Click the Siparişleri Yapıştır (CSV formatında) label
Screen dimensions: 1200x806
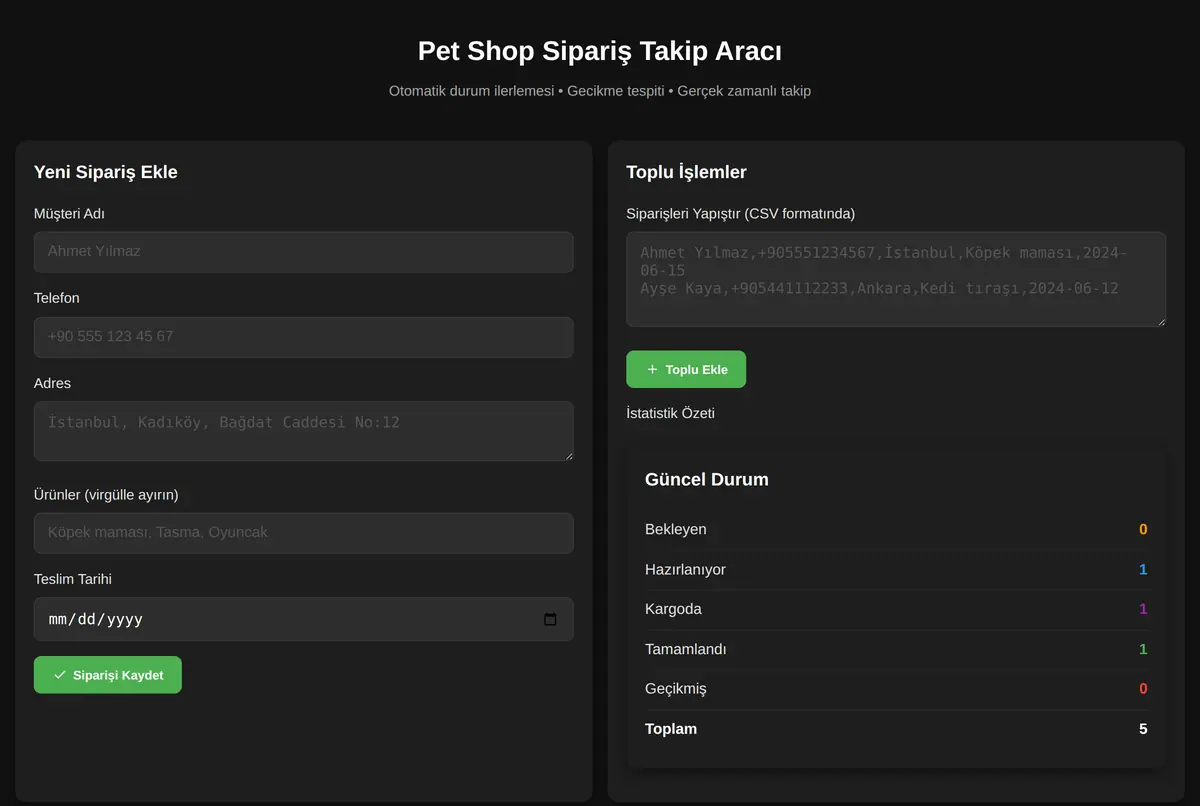(x=741, y=213)
